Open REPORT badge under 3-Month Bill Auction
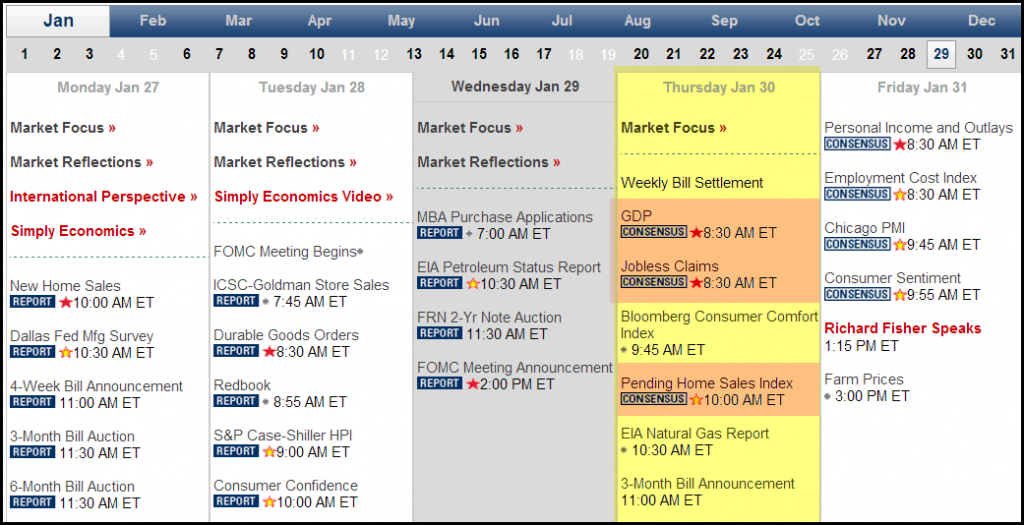This screenshot has height=525, width=1024. point(33,452)
